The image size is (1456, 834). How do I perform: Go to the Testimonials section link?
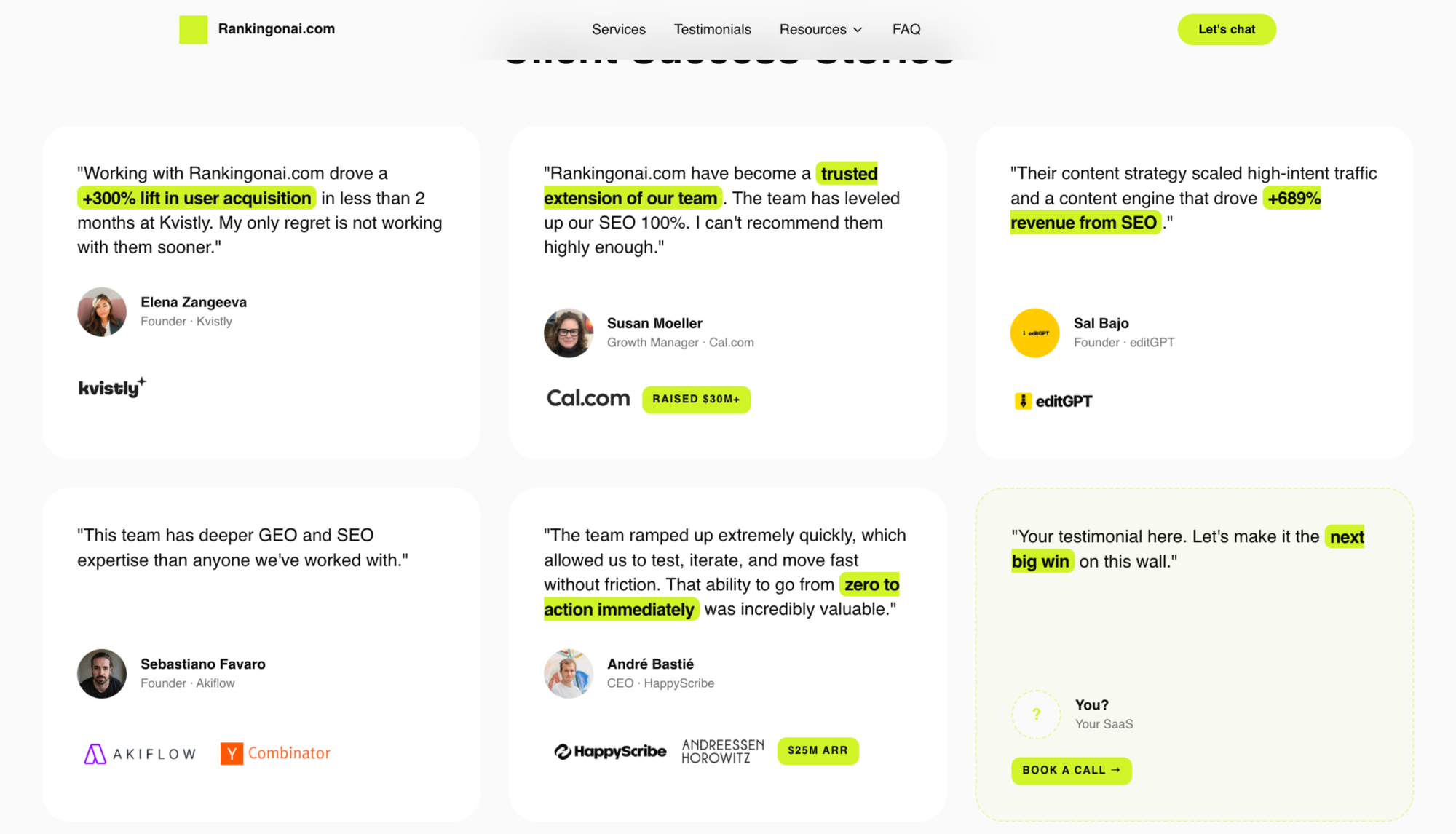(712, 29)
